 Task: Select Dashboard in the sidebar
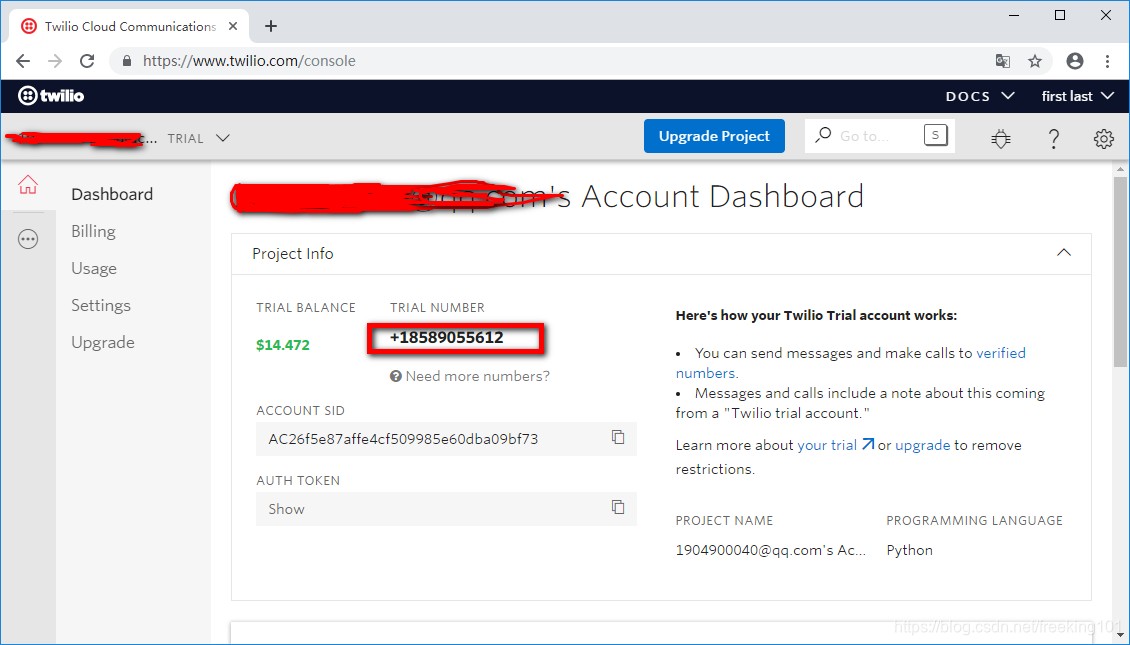tap(112, 194)
